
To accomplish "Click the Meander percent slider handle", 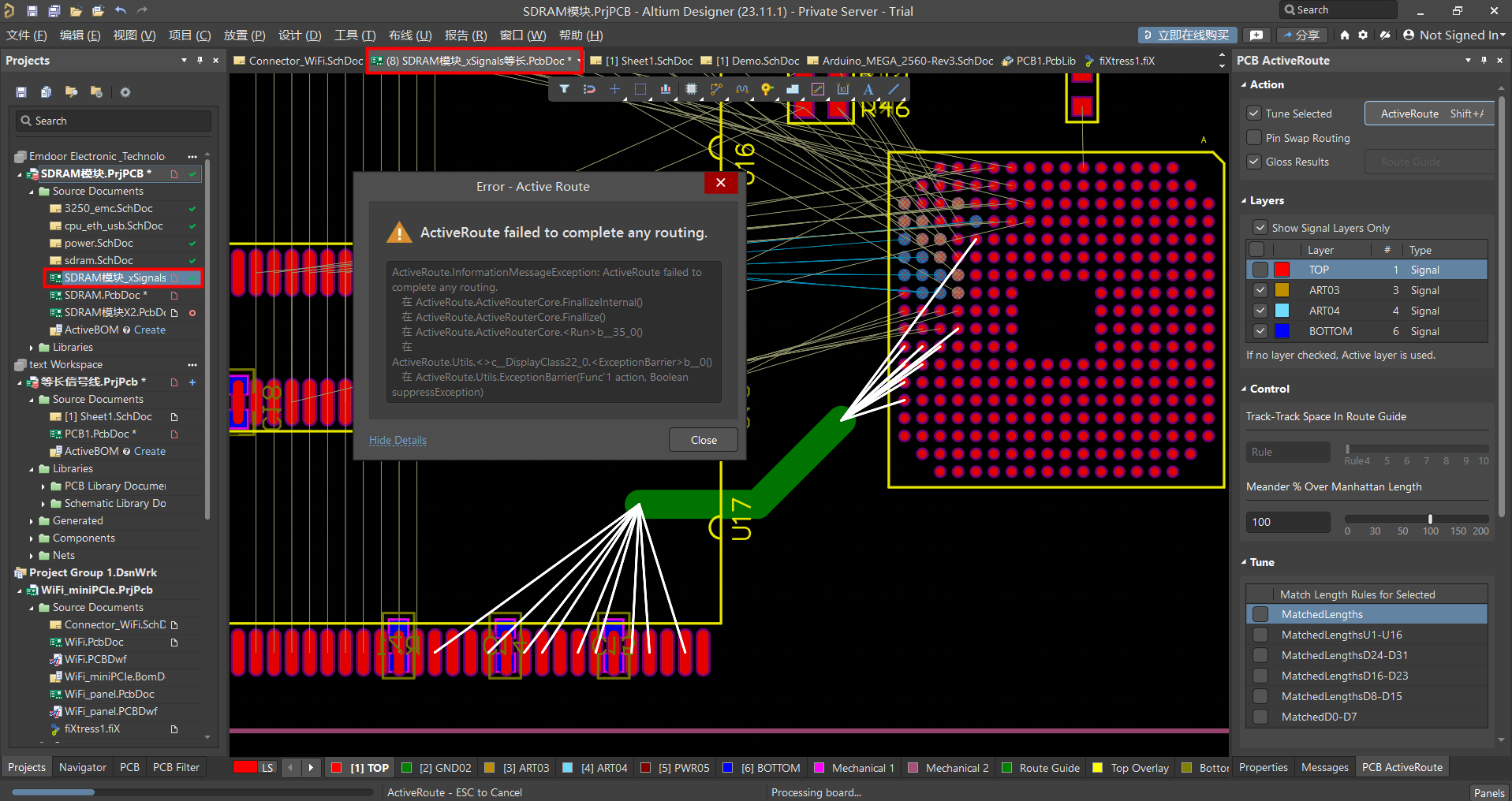I will [1430, 519].
